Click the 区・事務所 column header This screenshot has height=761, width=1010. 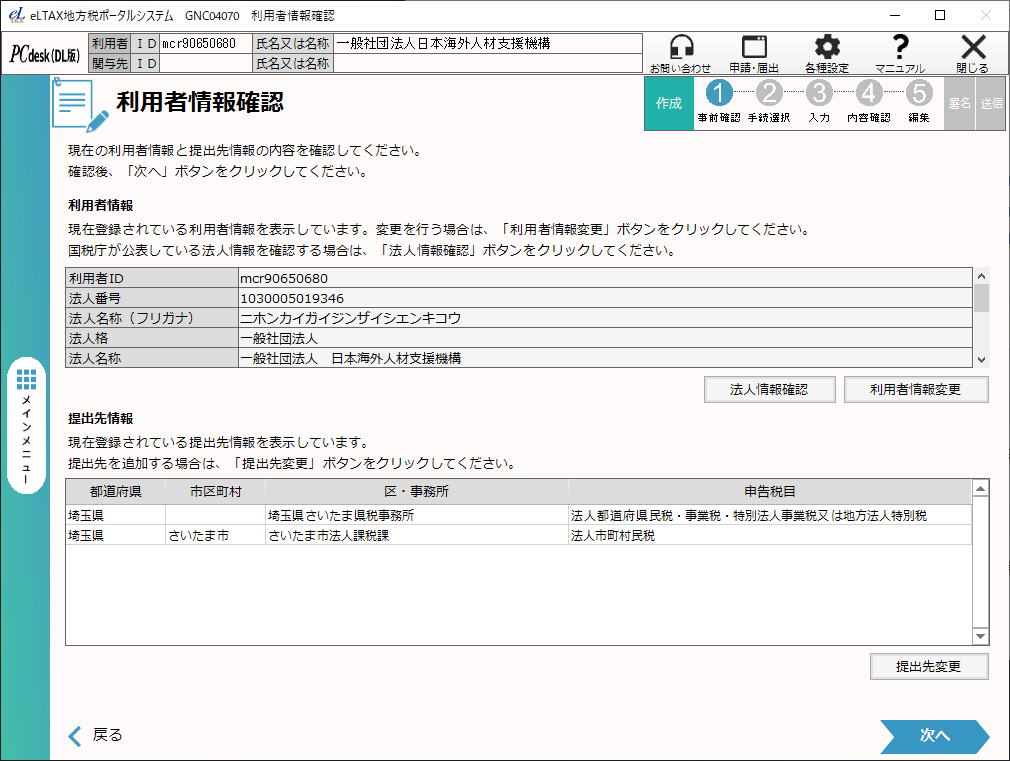click(x=417, y=492)
